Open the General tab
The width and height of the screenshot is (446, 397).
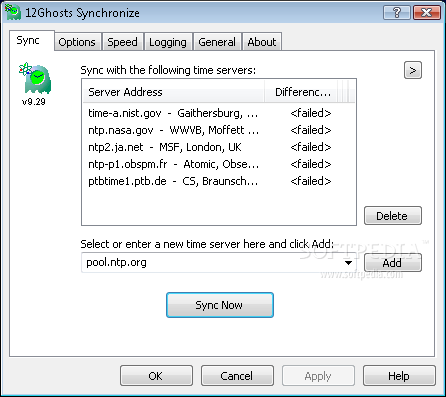click(x=217, y=42)
